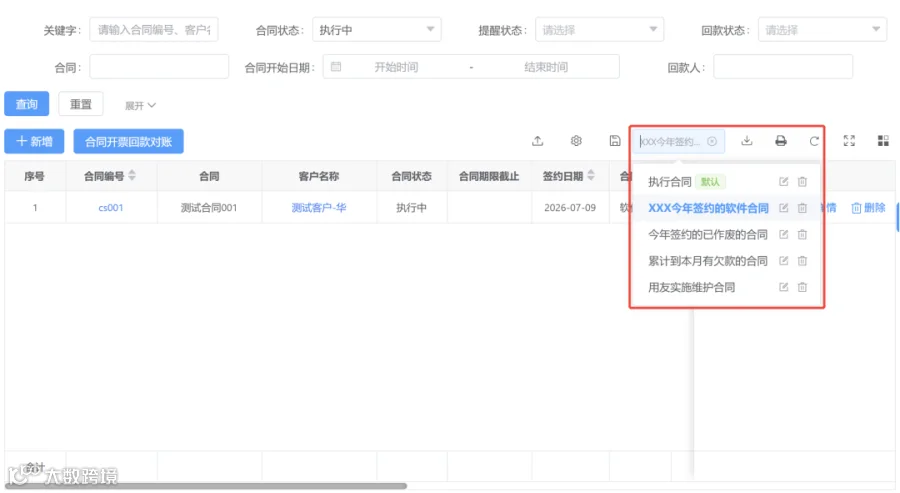Click the 新增 add button
Viewport: 900px width, 493px height.
click(34, 141)
